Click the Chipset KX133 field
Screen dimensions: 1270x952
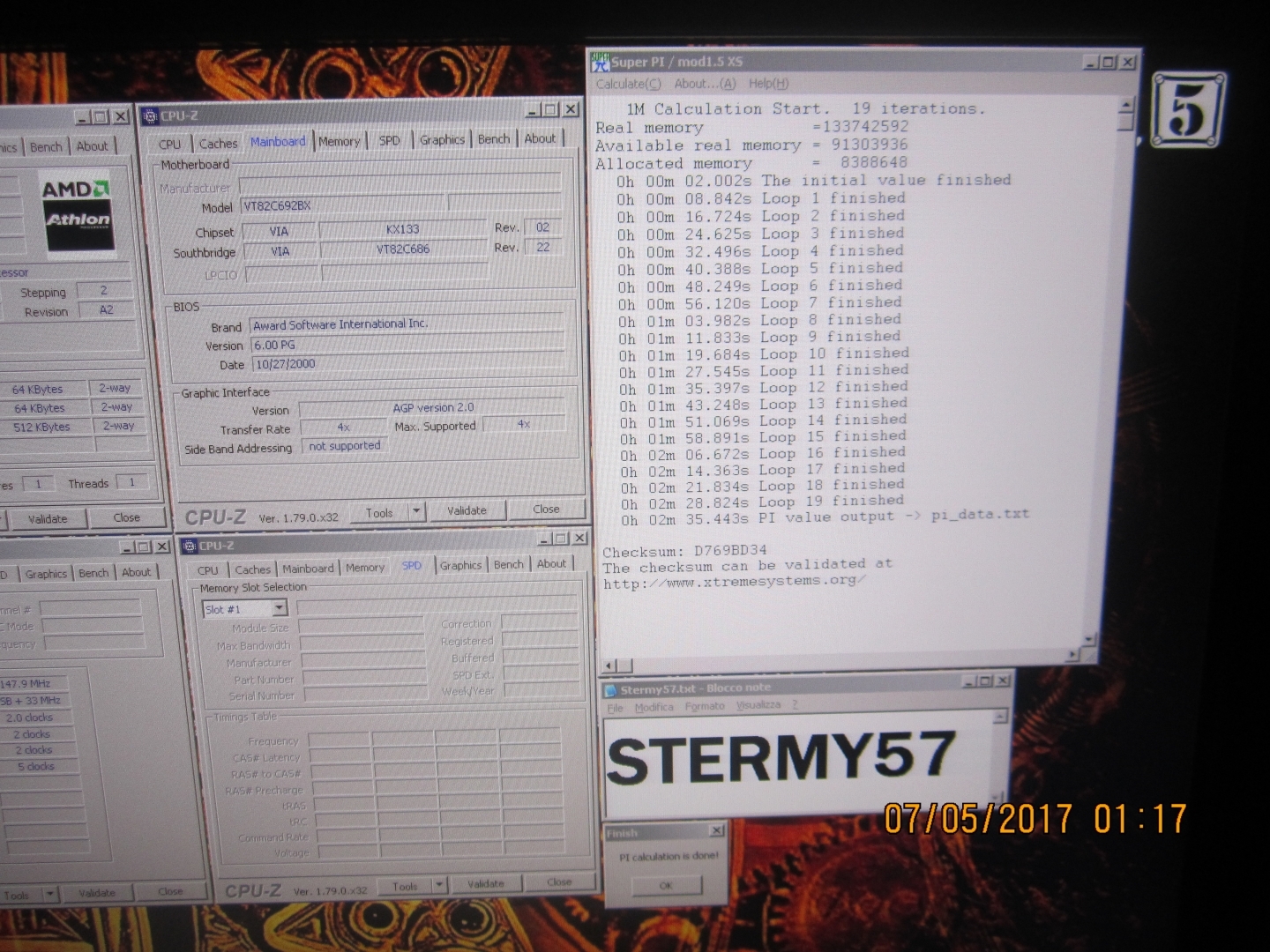[403, 229]
